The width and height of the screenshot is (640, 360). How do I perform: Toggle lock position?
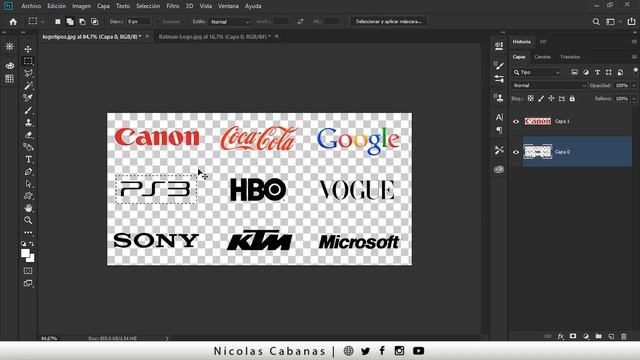[551, 98]
